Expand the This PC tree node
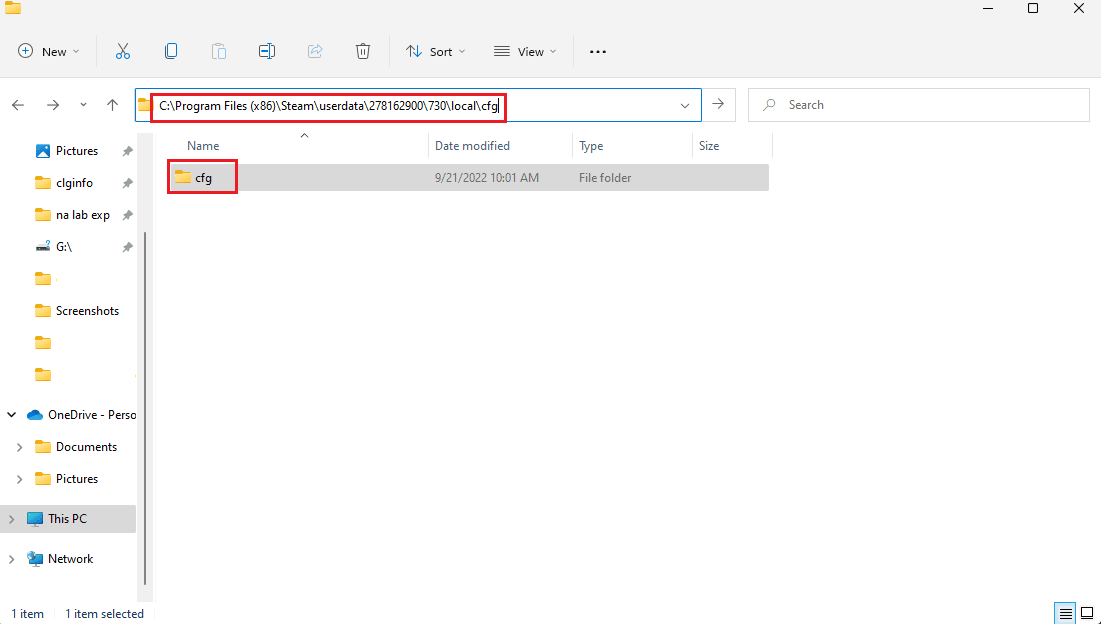The height and width of the screenshot is (624, 1101). tap(12, 519)
